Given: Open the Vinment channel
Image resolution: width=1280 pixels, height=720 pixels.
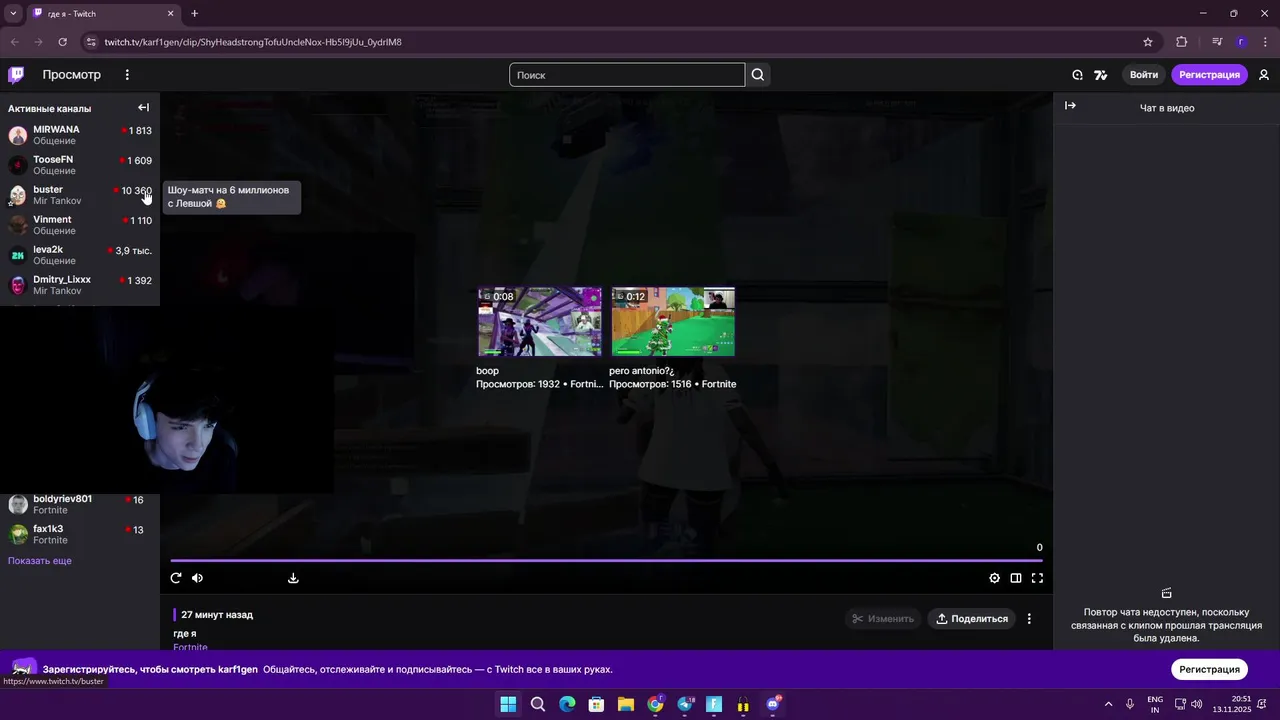Looking at the screenshot, I should 80,225.
